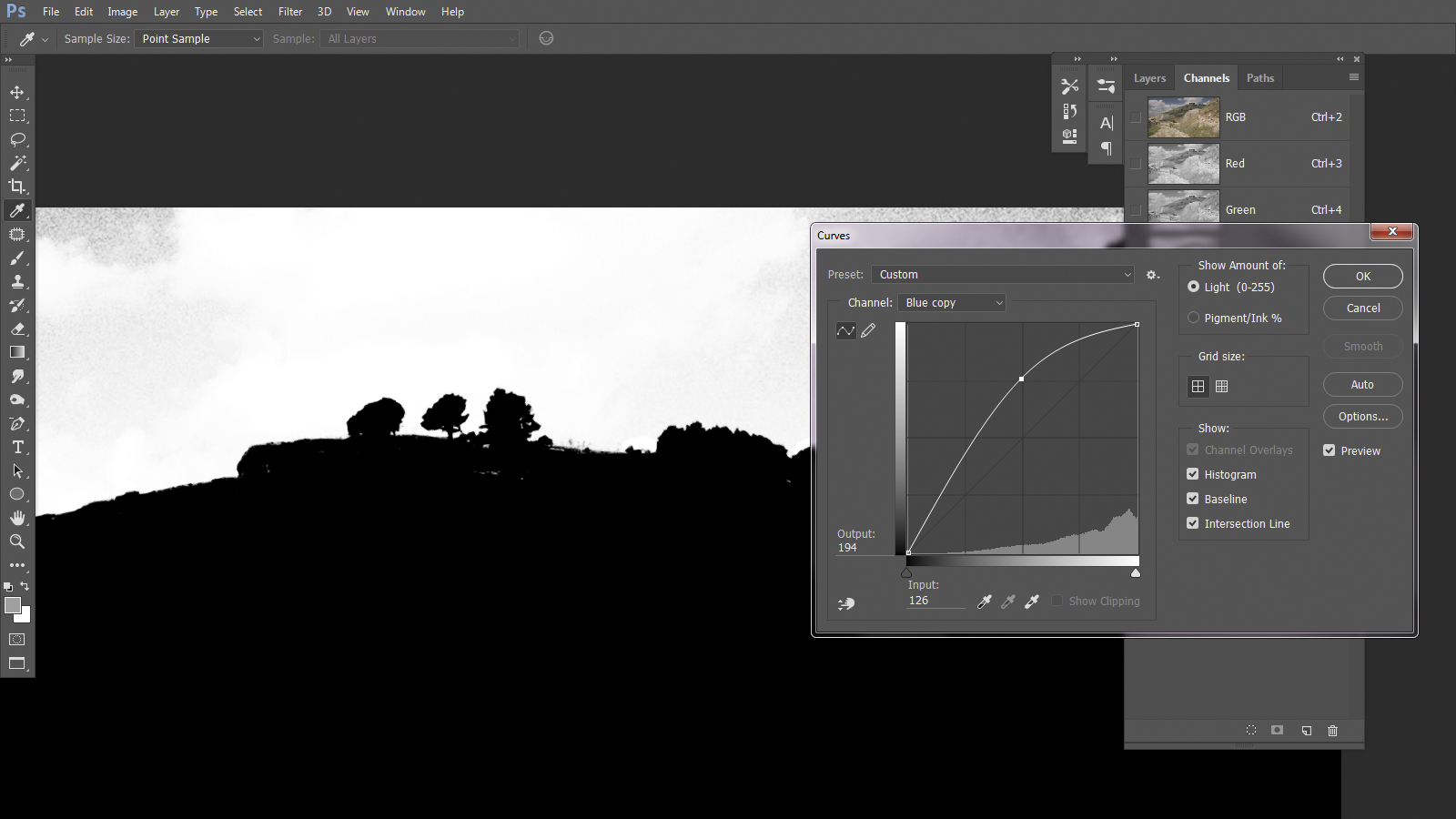Select the Move tool

pos(17,92)
